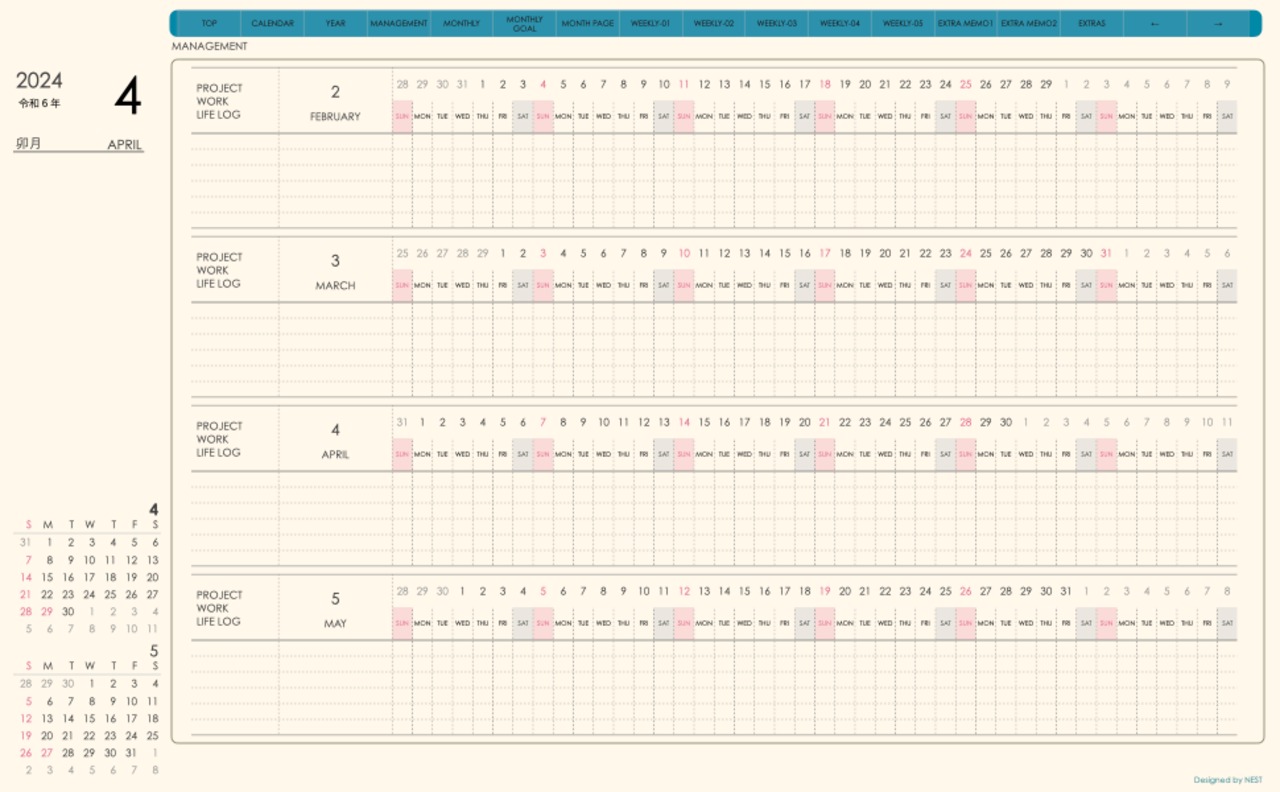Open the WEEKLY-03 tab

776,23
